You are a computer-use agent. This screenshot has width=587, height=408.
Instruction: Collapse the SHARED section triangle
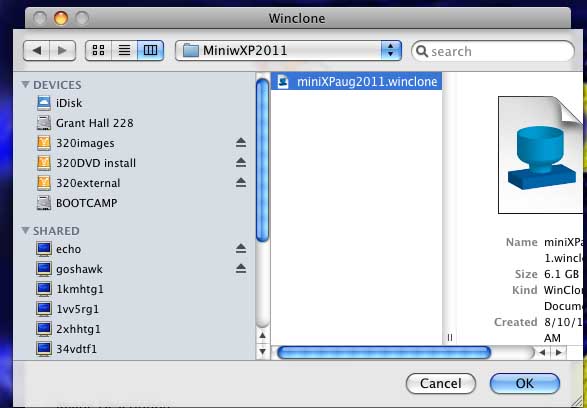25,230
